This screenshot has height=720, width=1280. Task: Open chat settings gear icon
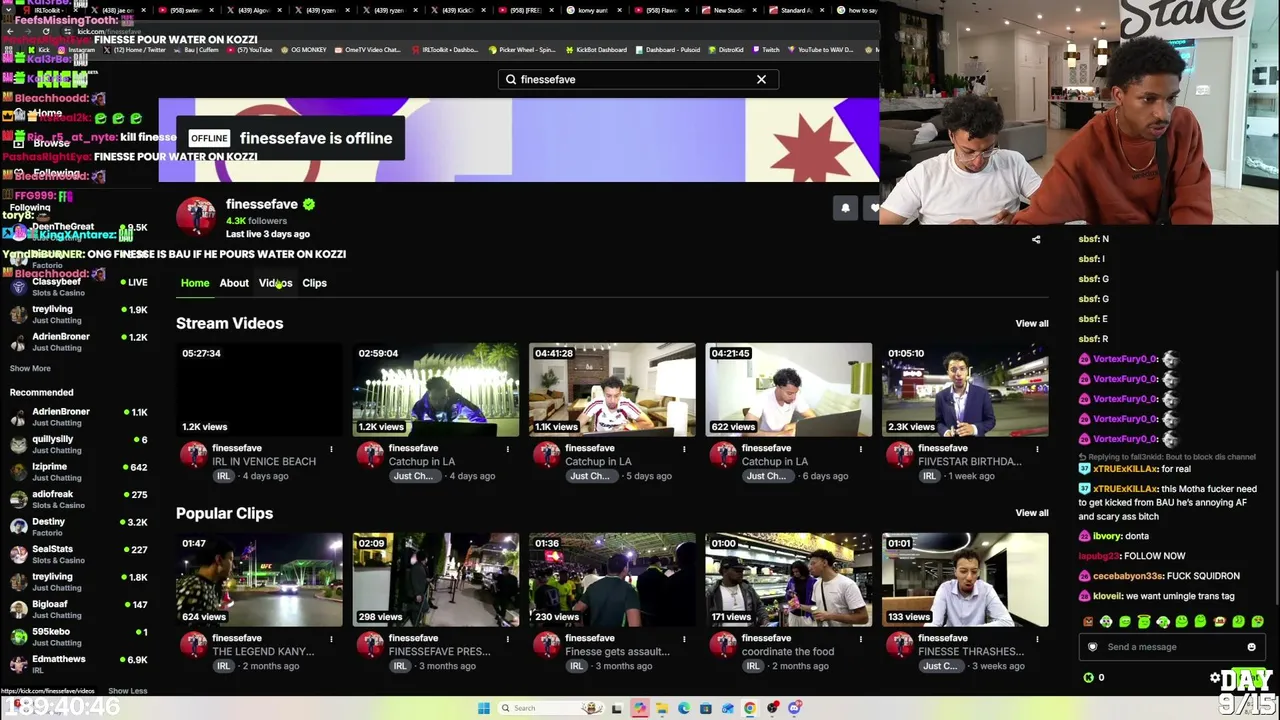1214,678
